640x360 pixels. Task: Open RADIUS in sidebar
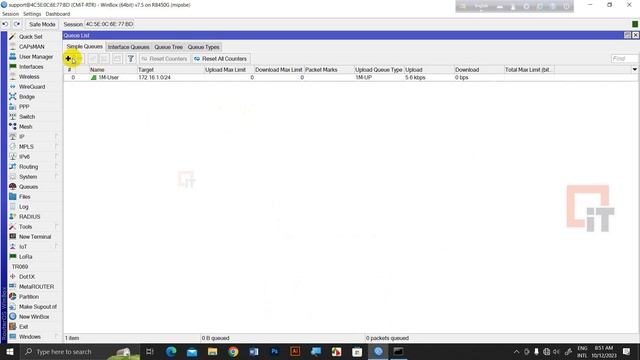pos(29,216)
